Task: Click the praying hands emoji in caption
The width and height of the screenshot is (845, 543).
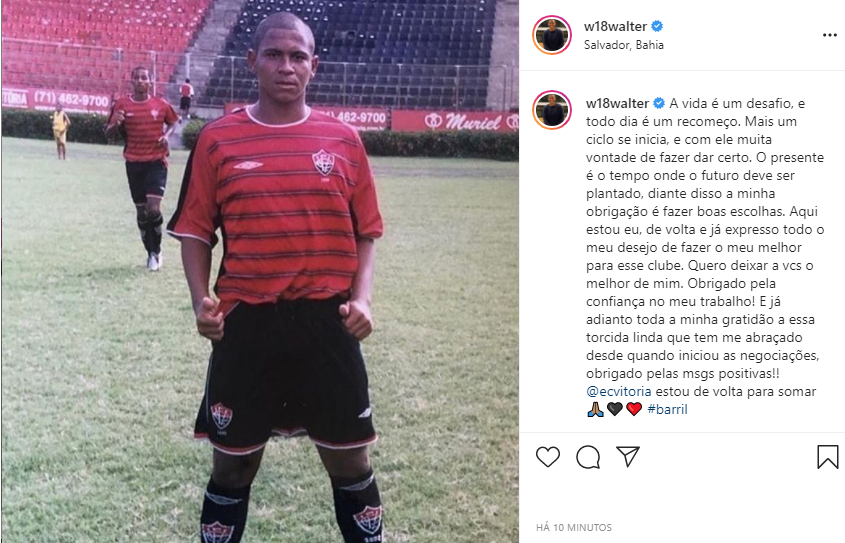Action: point(595,409)
